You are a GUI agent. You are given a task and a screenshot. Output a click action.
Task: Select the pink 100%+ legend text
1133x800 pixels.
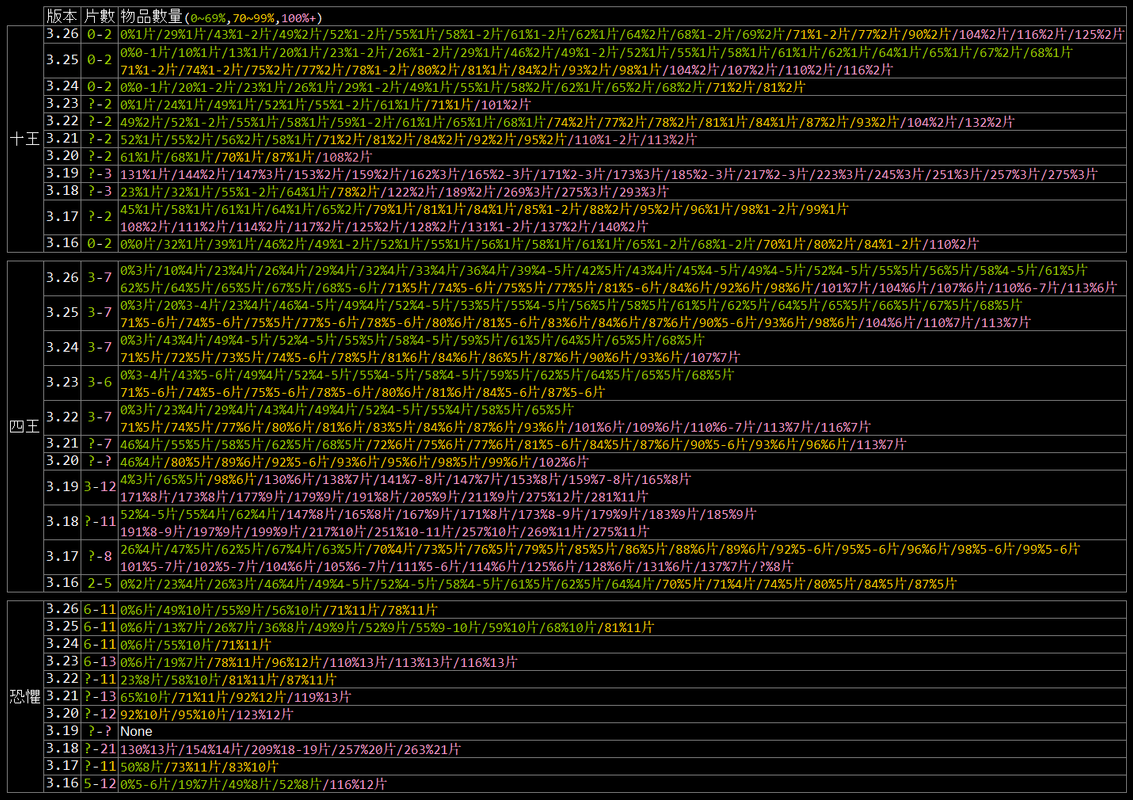pos(298,17)
